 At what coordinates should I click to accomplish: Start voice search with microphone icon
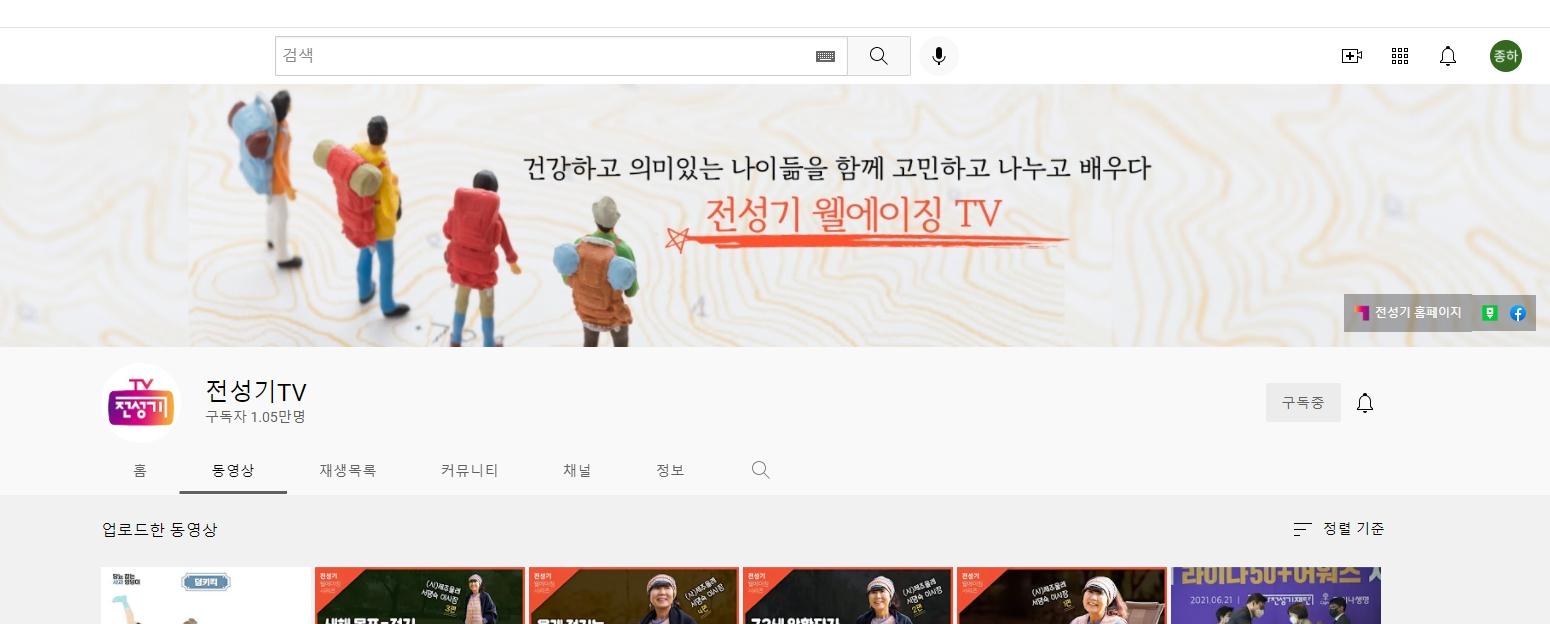tap(939, 56)
